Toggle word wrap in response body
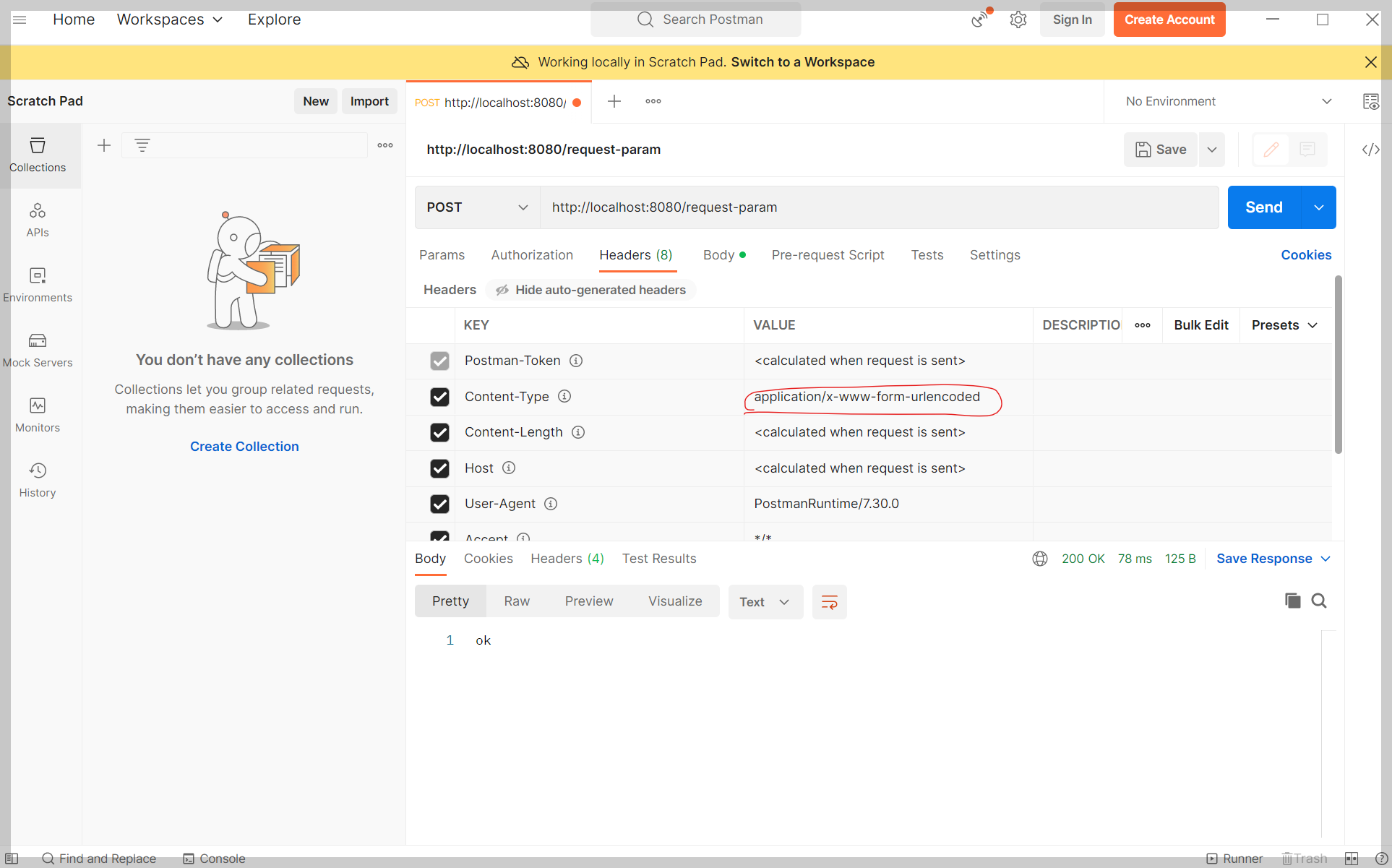This screenshot has height=868, width=1392. click(x=830, y=602)
